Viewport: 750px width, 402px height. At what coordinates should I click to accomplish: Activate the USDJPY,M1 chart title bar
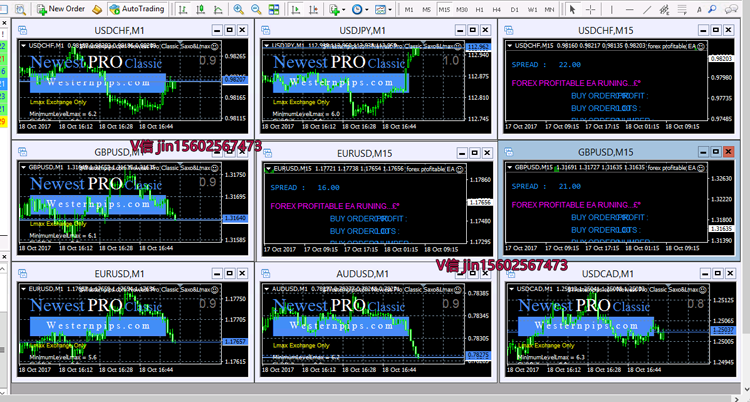click(362, 30)
